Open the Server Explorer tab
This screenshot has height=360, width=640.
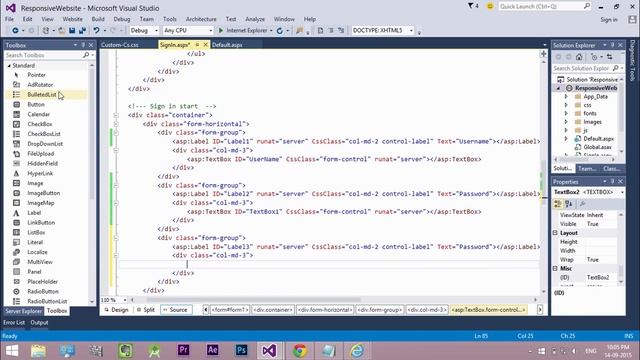click(24, 311)
